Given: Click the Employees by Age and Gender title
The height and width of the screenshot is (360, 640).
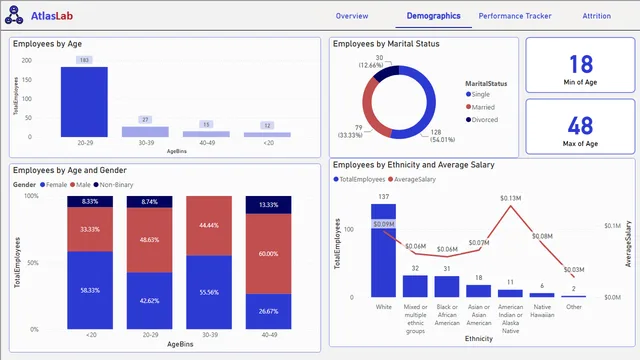Looking at the screenshot, I should click(70, 170).
